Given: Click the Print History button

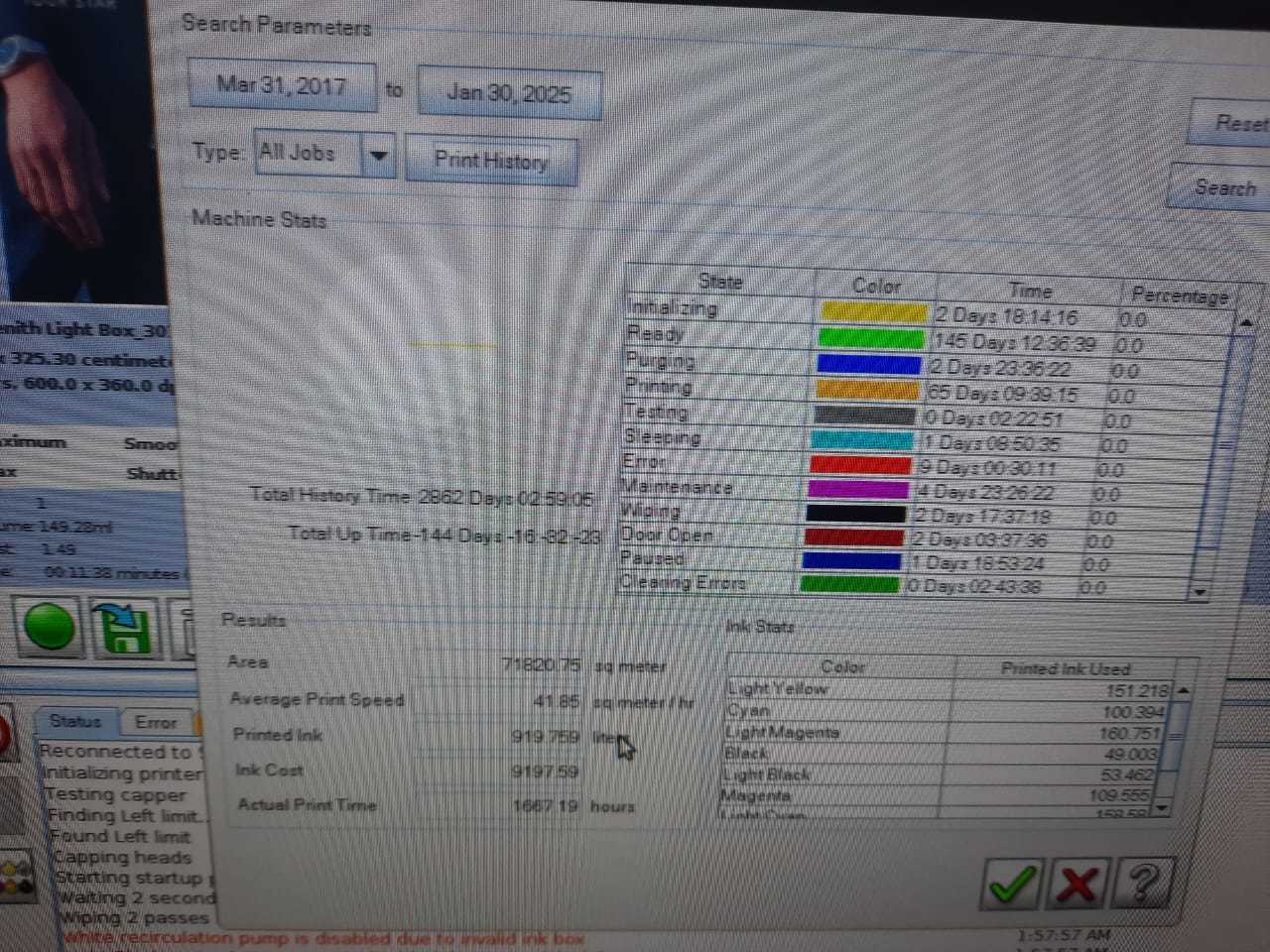Looking at the screenshot, I should tap(491, 161).
